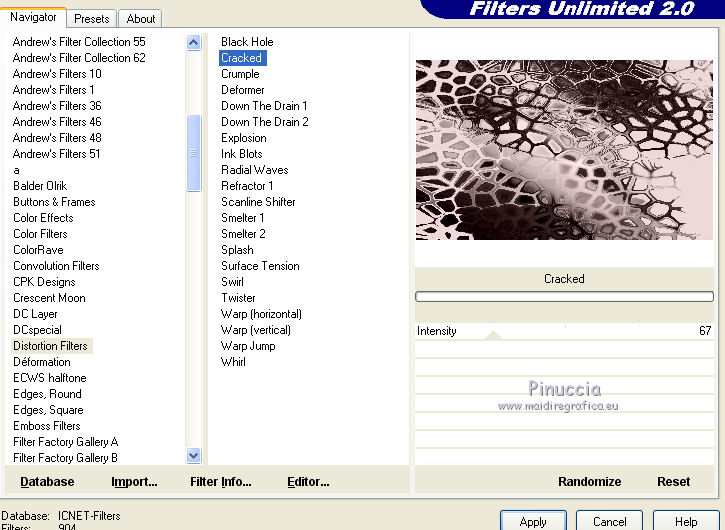
Task: Select Filter Factory Gallery B
Action: click(x=65, y=458)
